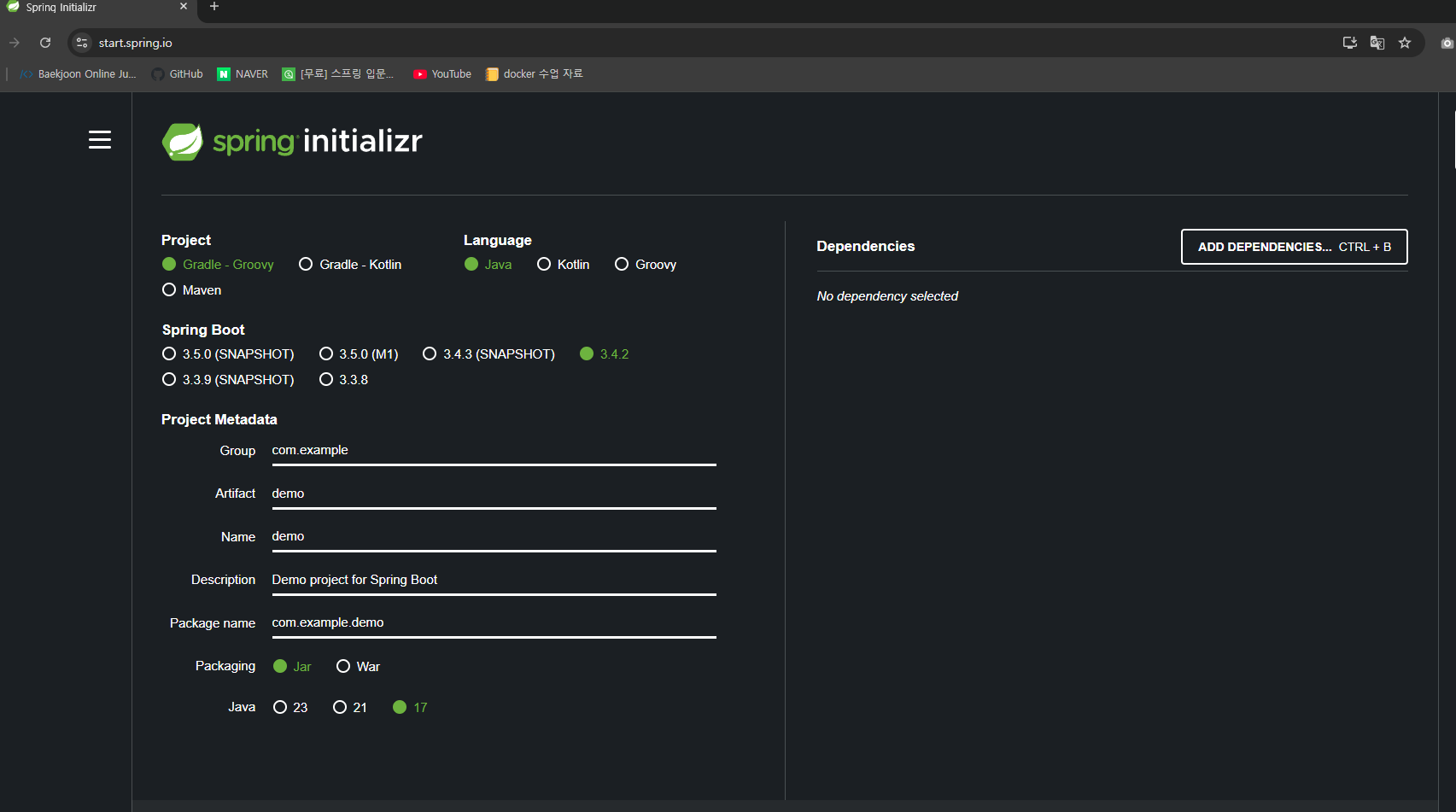Click the Package name input field
The width and height of the screenshot is (1456, 812).
(x=494, y=623)
